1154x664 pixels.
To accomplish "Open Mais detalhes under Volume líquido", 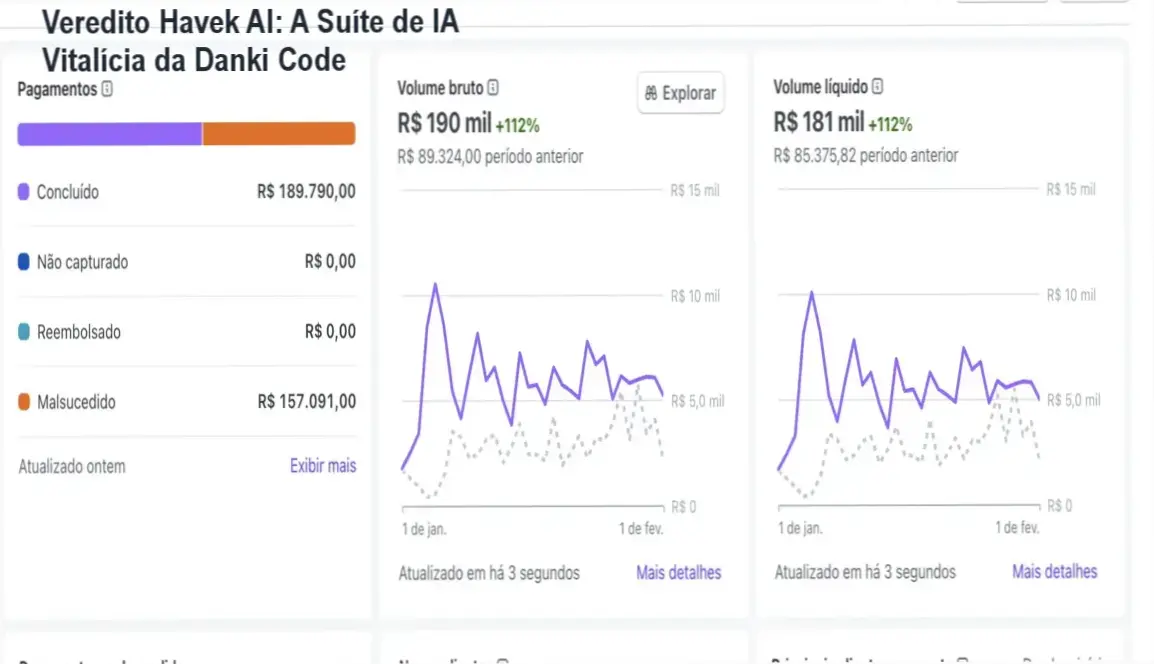I will pos(1055,571).
